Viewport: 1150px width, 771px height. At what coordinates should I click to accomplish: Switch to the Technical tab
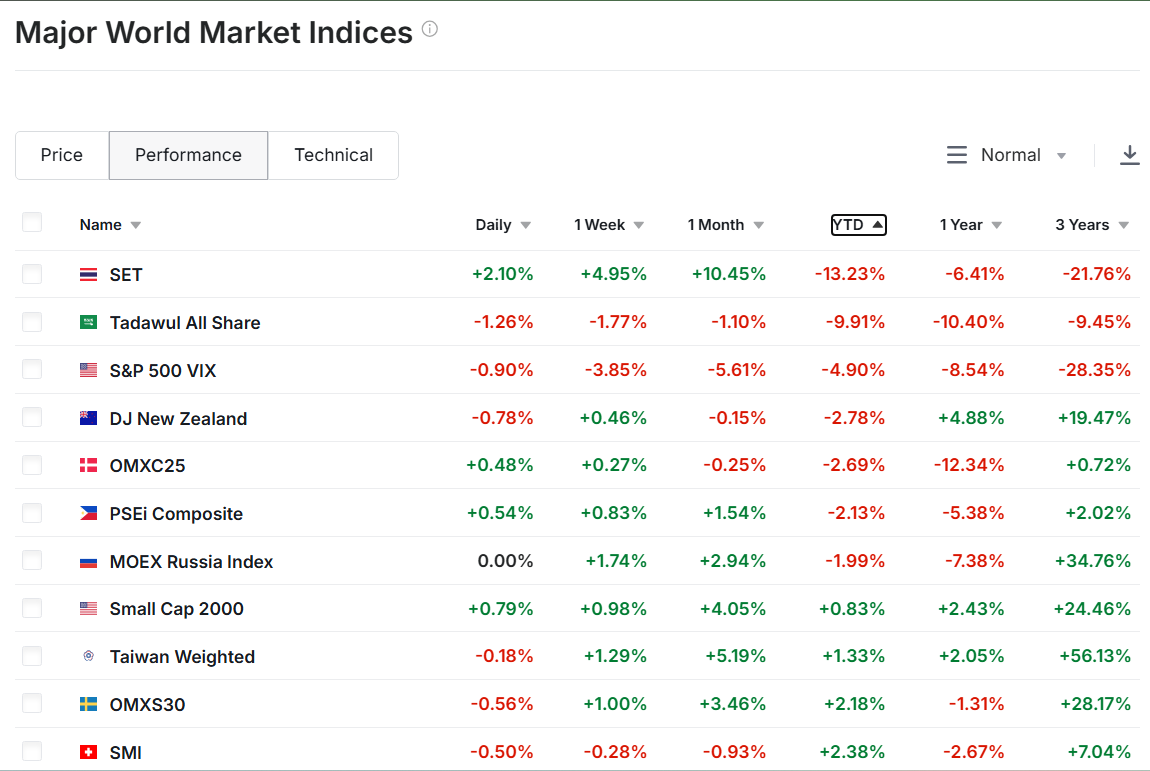pyautogui.click(x=334, y=155)
